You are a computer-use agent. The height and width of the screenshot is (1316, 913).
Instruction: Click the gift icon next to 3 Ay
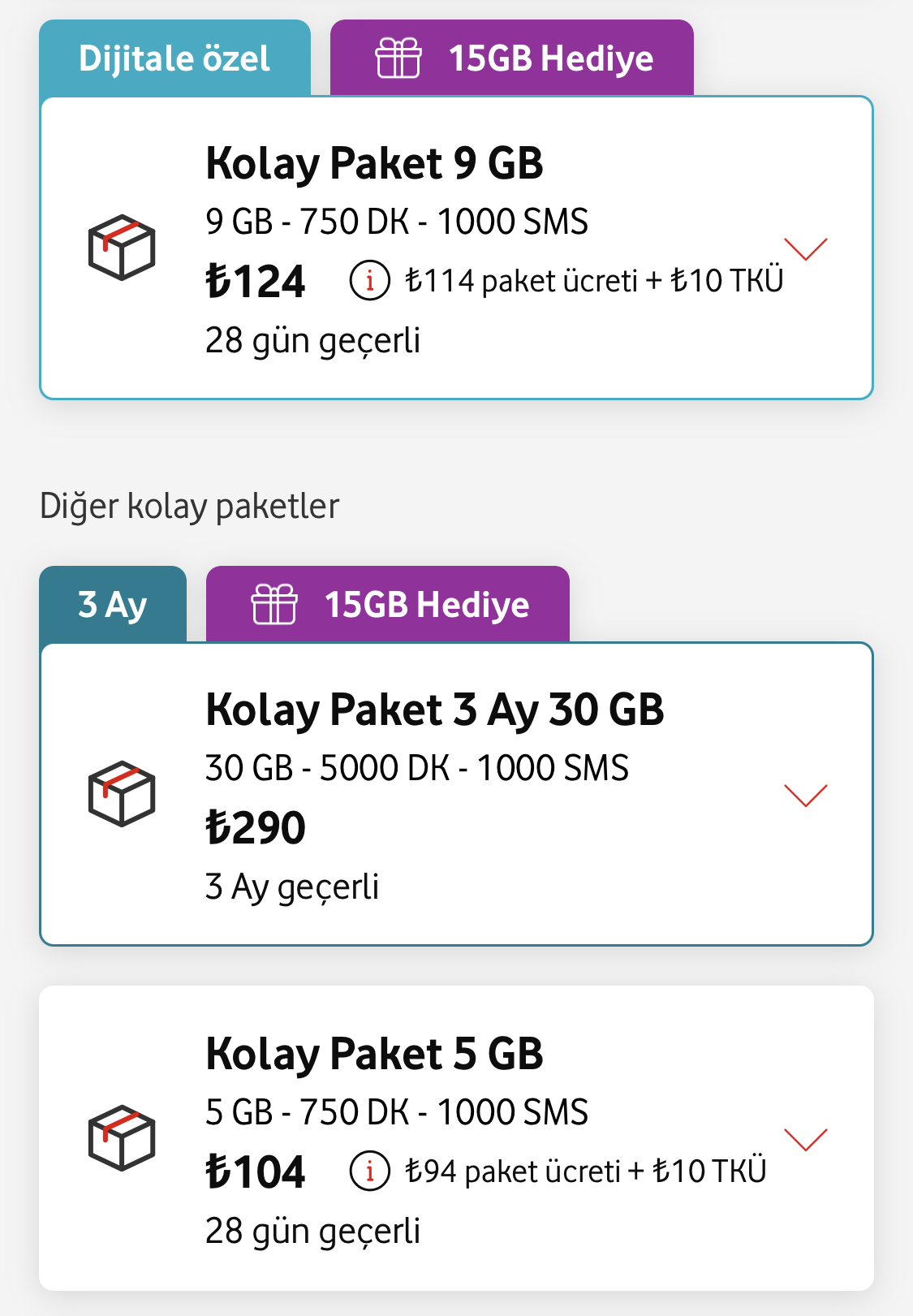pyautogui.click(x=274, y=605)
